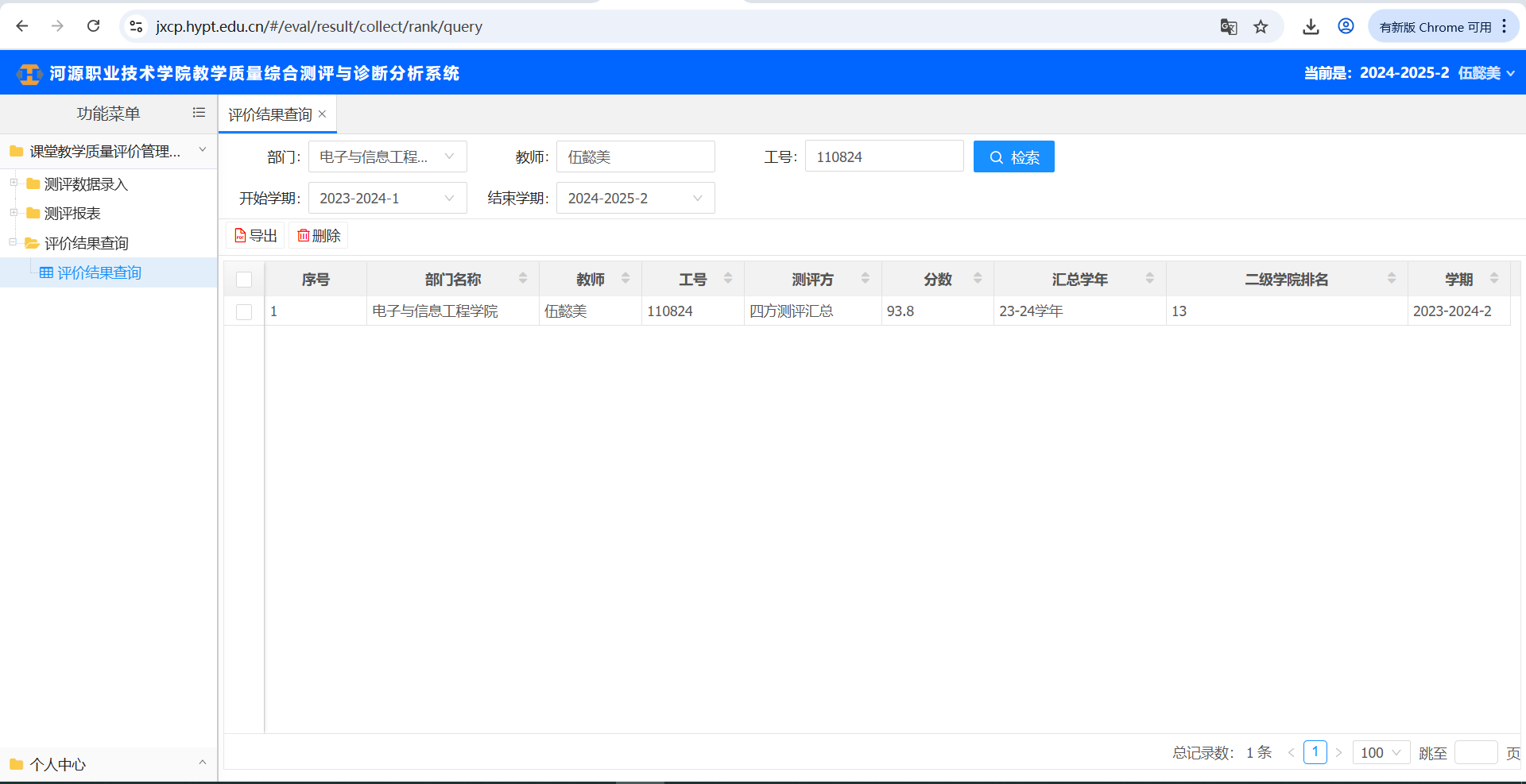
Task: Close the 评价结果查询 tab with the x
Action: point(323,114)
